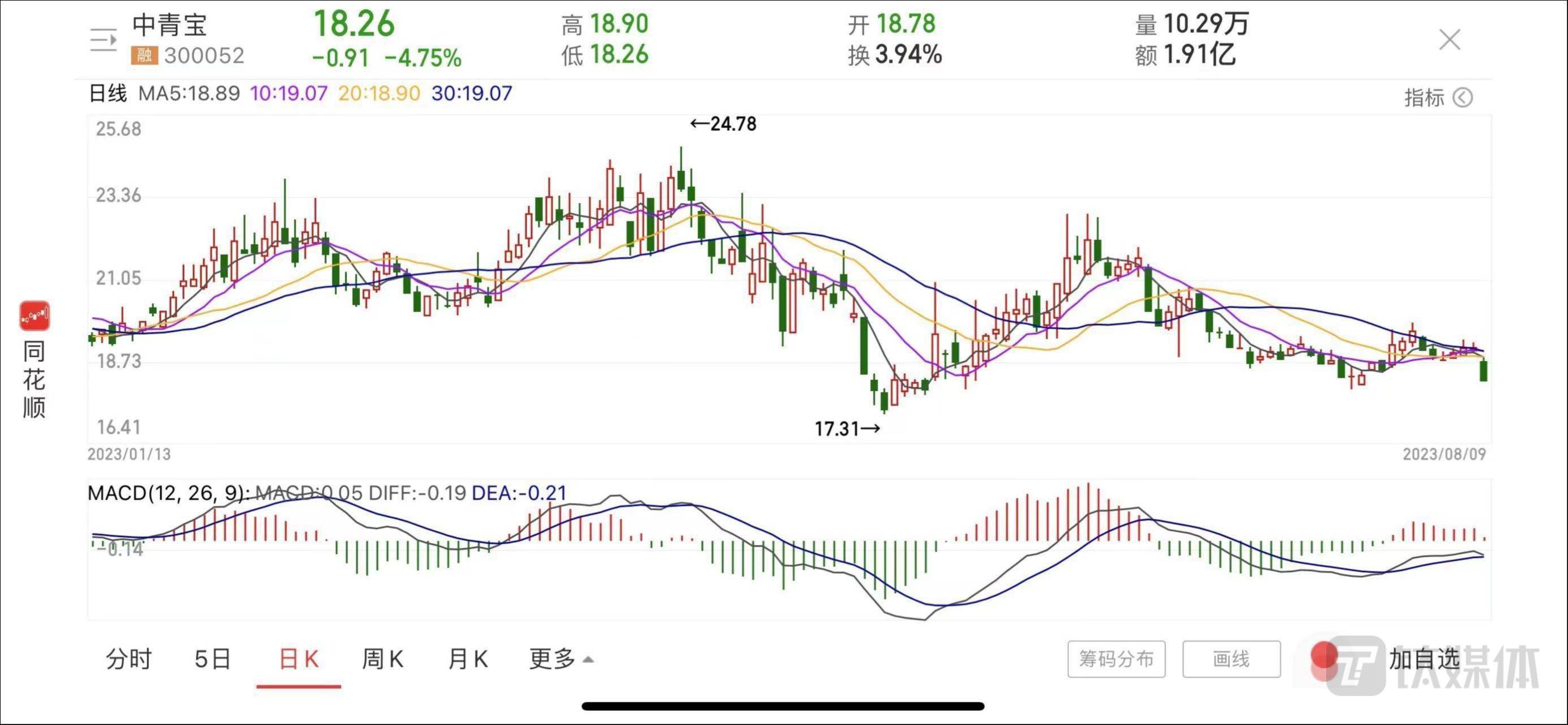Click the DIFF:-0.19 value
1568x725 pixels.
click(x=417, y=492)
